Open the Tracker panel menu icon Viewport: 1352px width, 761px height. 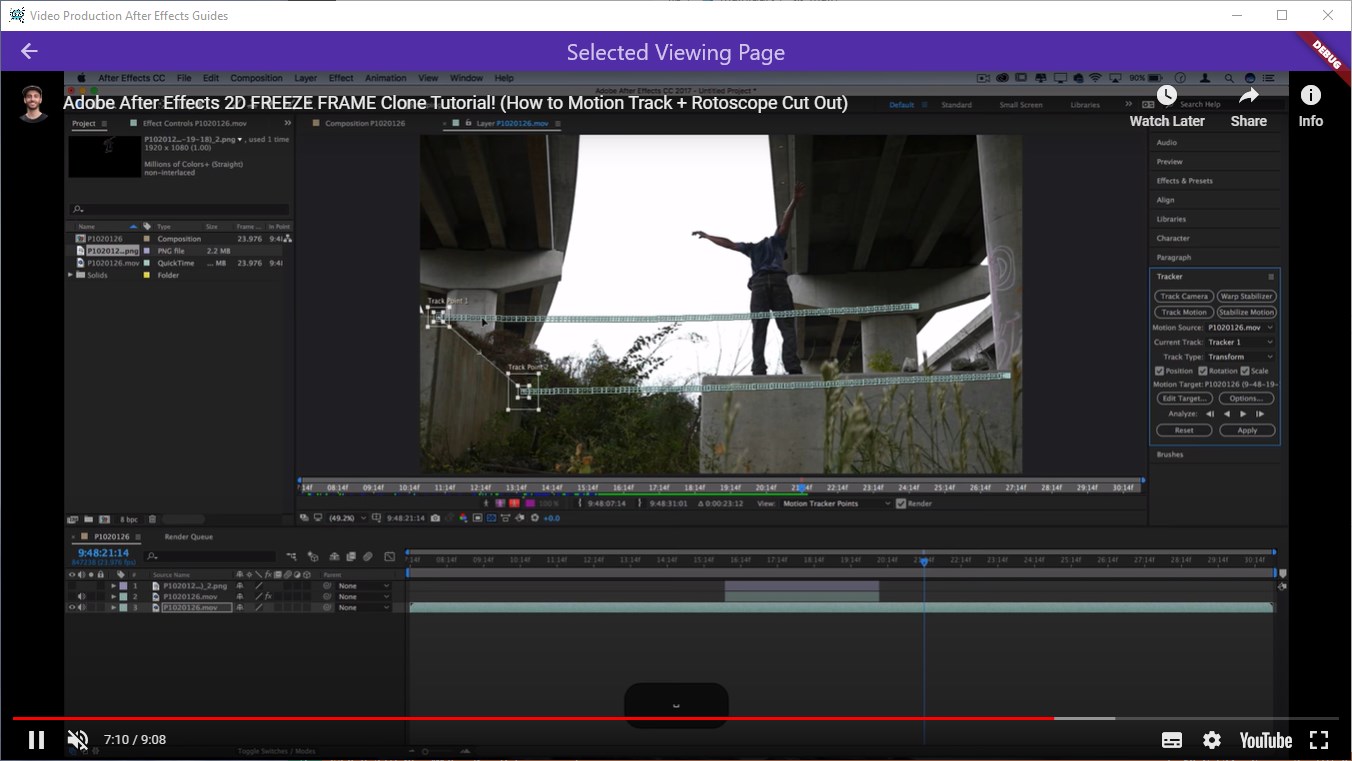click(x=1271, y=277)
